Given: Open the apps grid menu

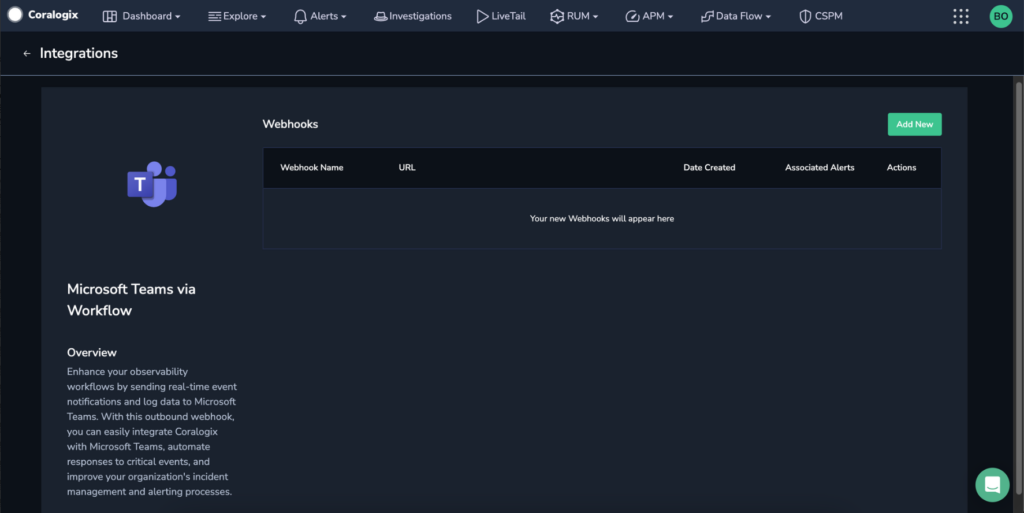Looking at the screenshot, I should 961,16.
